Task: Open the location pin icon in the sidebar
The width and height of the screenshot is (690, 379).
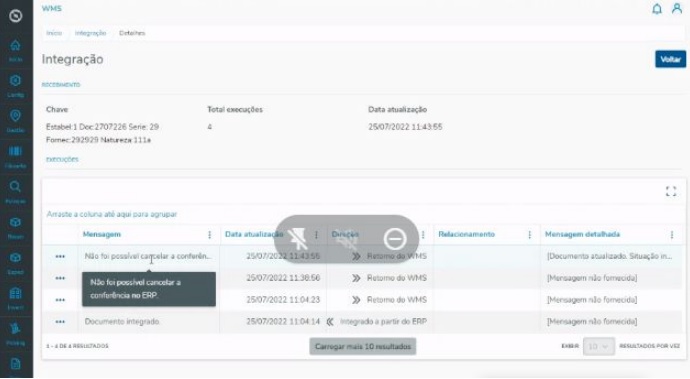Action: coord(15,116)
